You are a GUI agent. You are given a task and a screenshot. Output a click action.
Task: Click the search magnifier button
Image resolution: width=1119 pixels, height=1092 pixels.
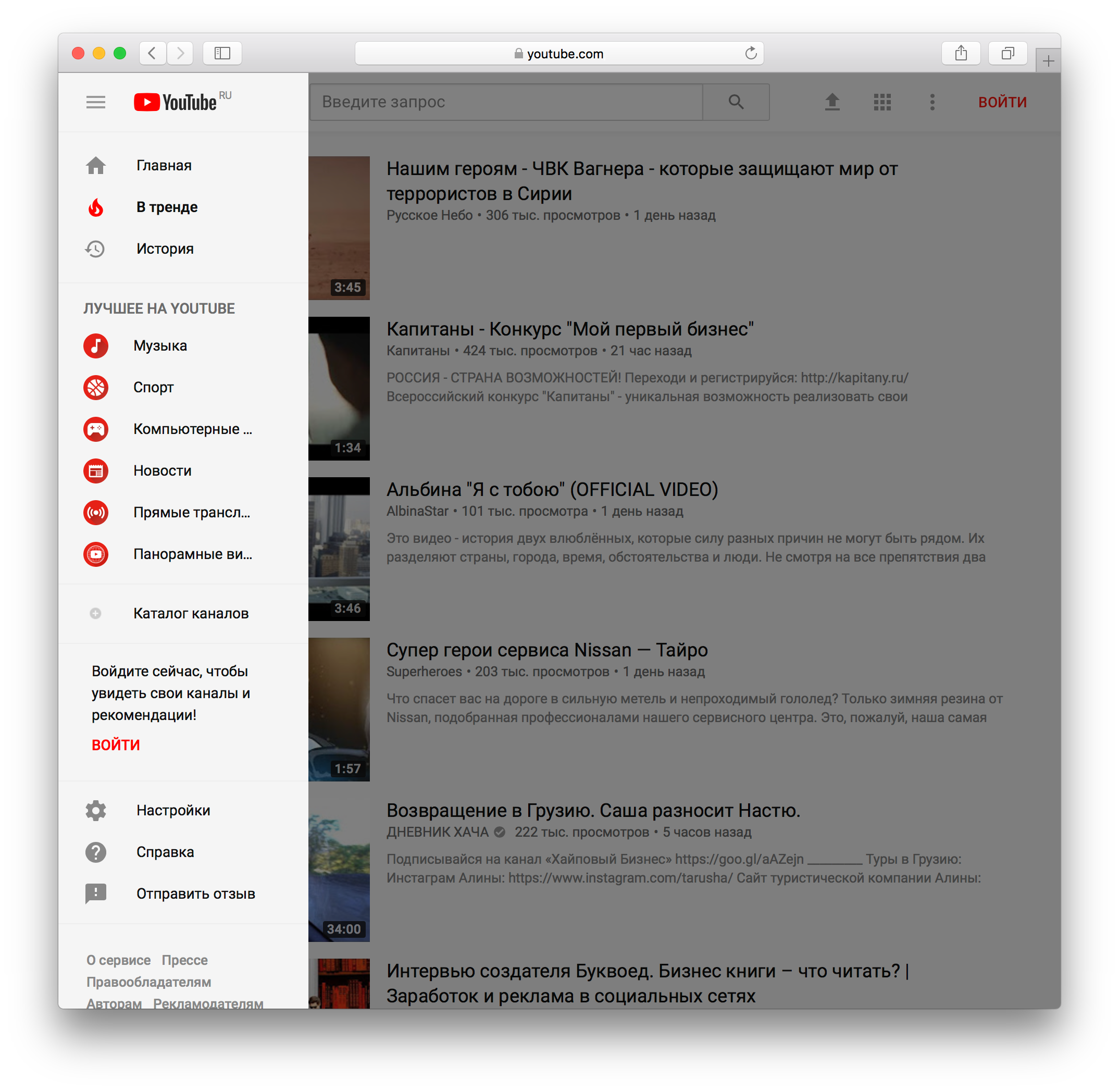click(x=736, y=102)
